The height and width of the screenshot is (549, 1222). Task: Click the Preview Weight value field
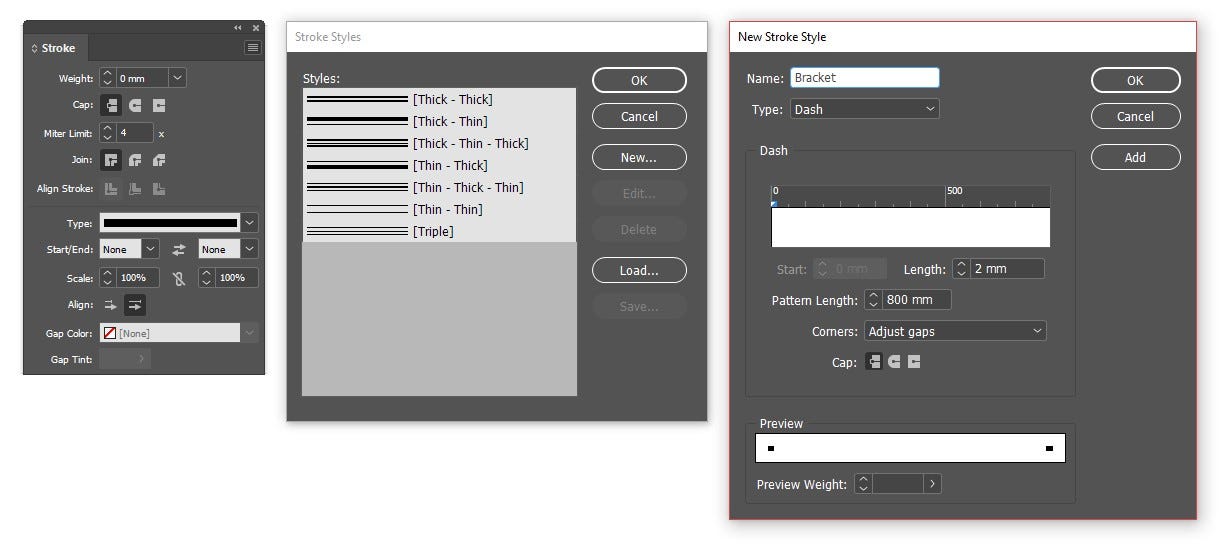click(x=898, y=484)
